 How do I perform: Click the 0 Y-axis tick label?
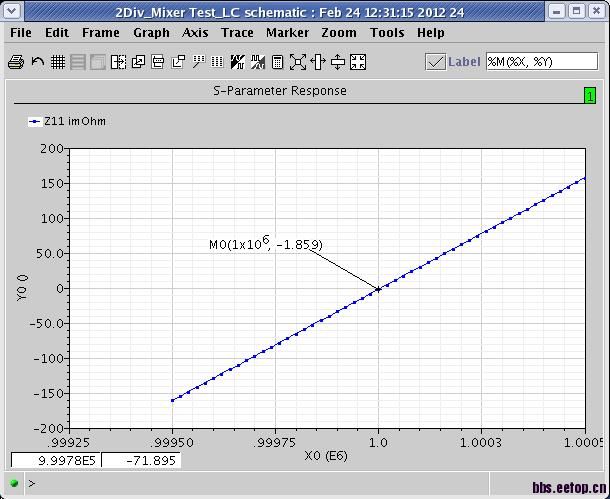(60, 289)
